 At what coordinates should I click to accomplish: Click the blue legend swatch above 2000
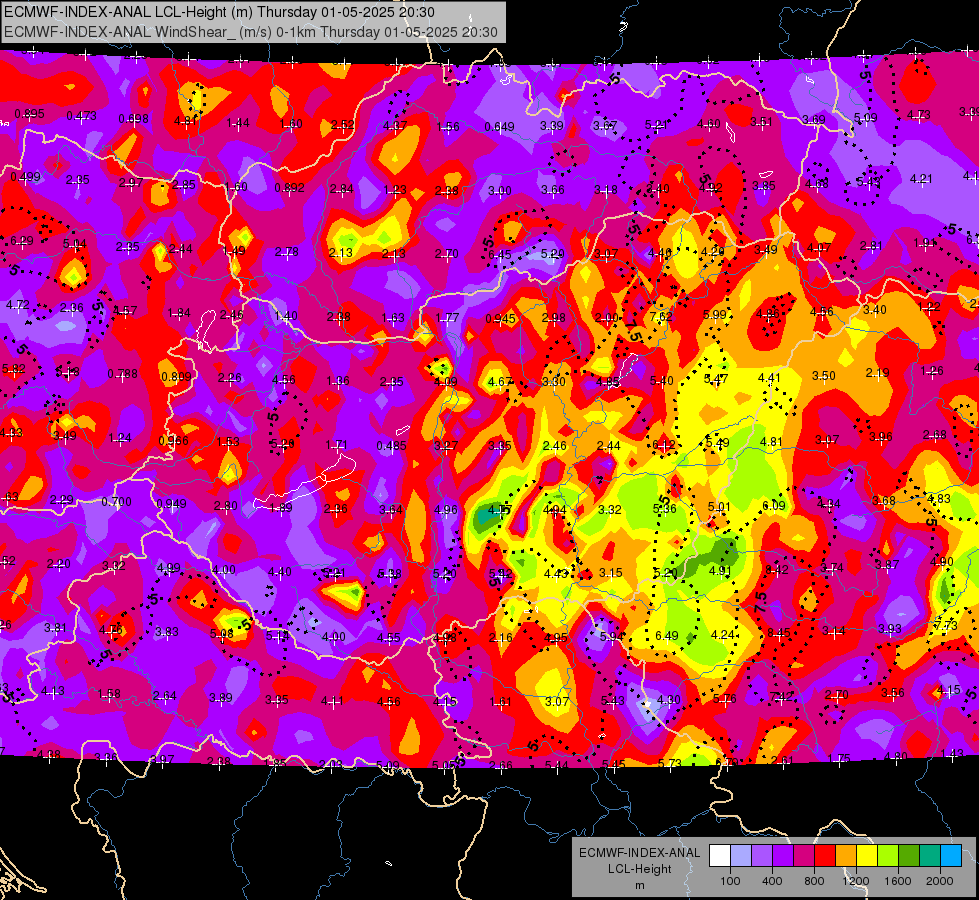coord(951,855)
